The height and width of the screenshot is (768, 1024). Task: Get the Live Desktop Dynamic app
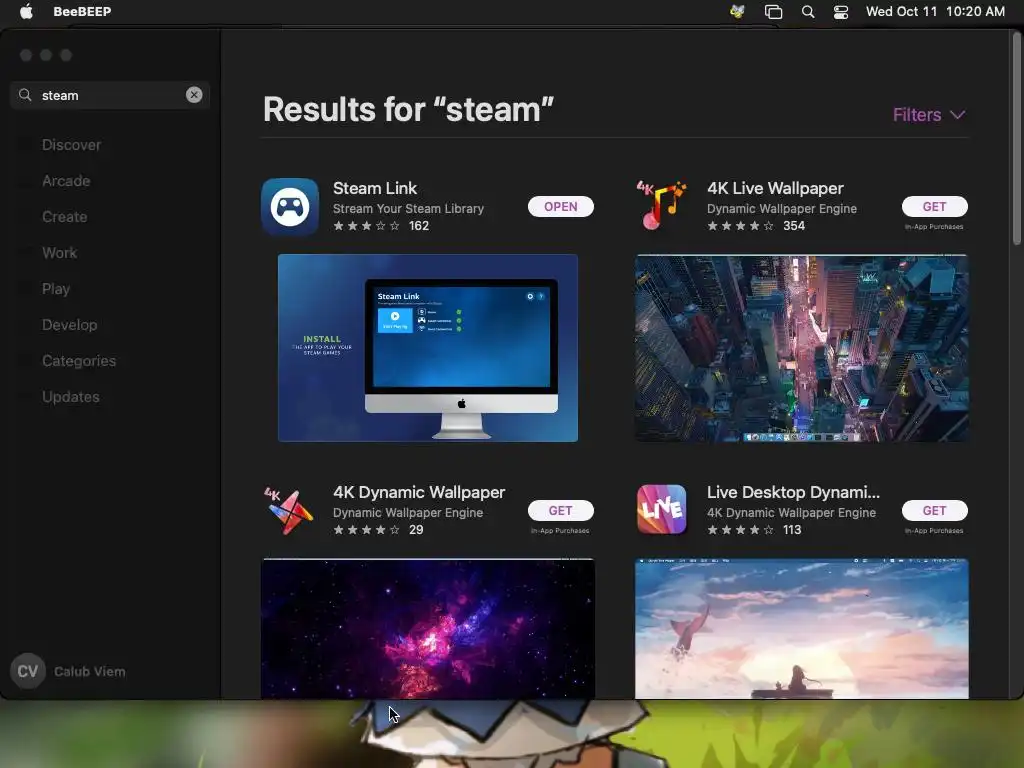pyautogui.click(x=935, y=511)
